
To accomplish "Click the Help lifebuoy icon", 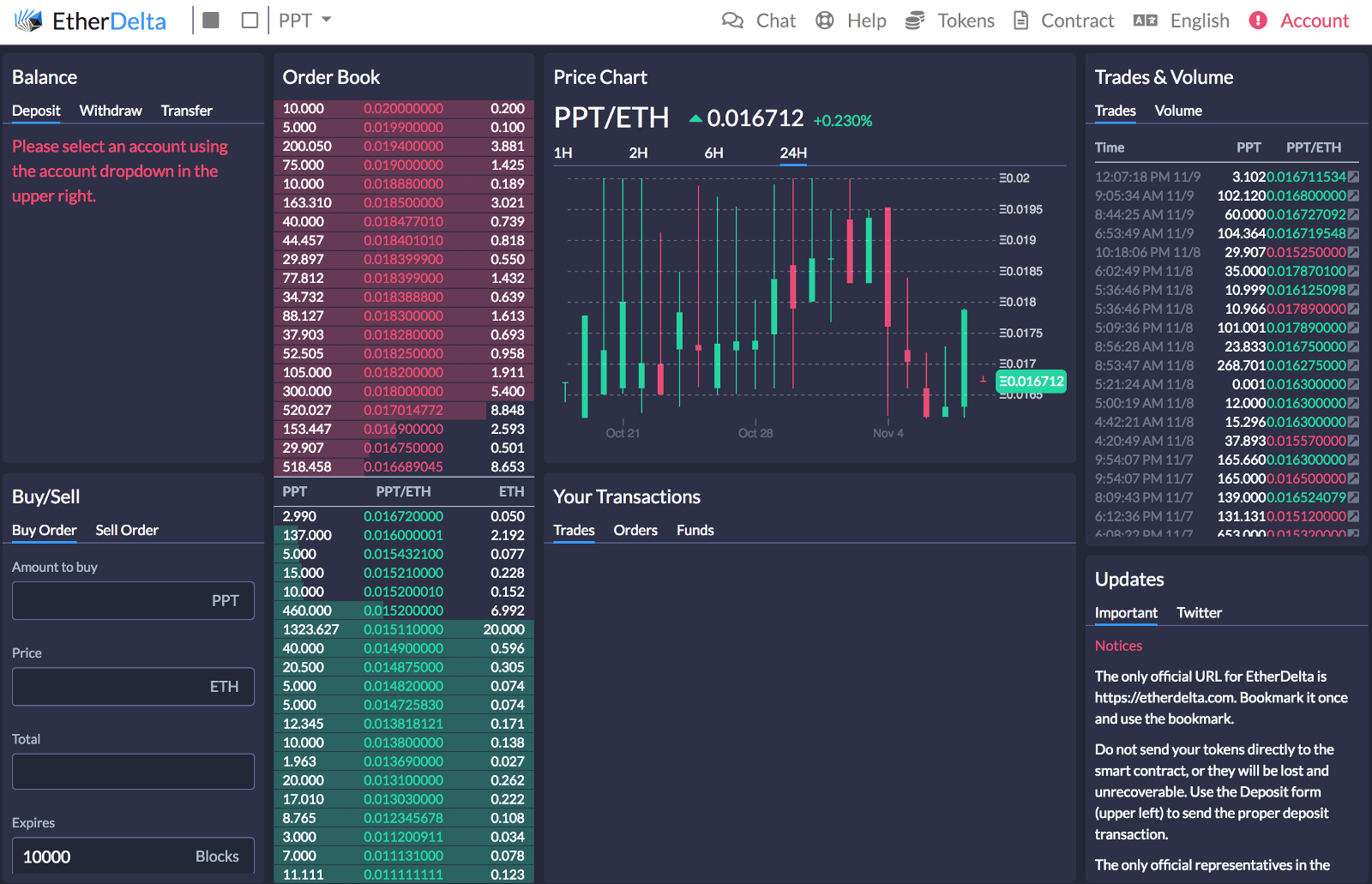I will coord(825,21).
